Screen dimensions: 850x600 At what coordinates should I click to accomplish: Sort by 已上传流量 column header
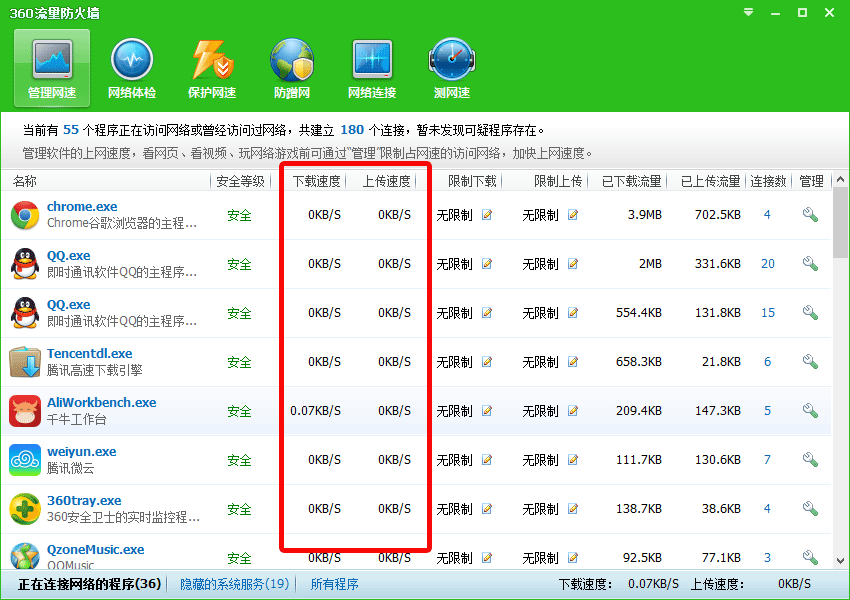pyautogui.click(x=711, y=181)
